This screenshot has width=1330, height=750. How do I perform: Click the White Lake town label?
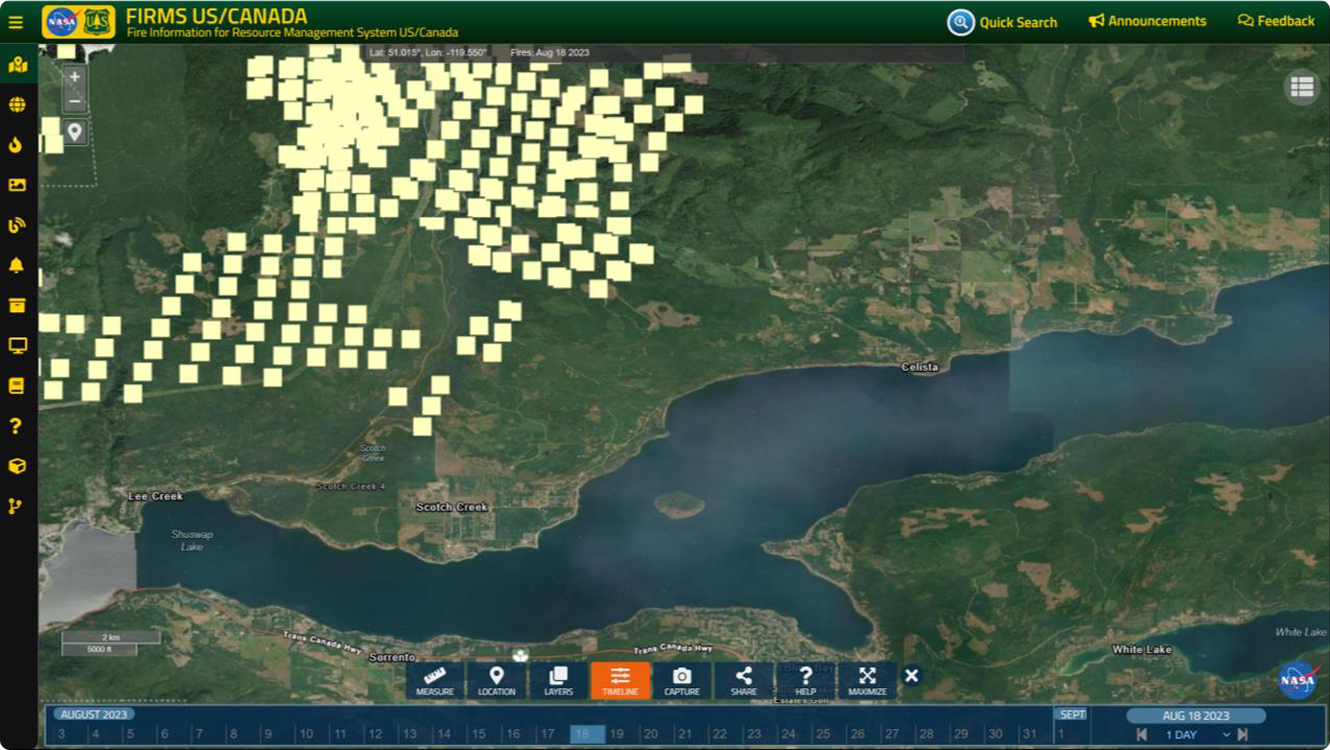1142,649
